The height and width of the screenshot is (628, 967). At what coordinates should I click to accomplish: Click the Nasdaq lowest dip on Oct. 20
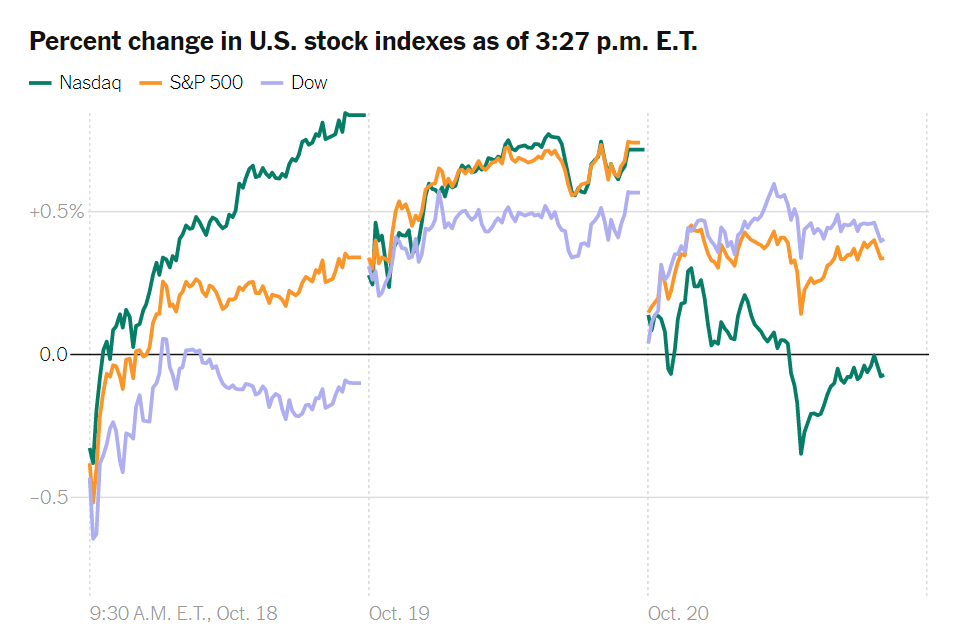coord(801,454)
